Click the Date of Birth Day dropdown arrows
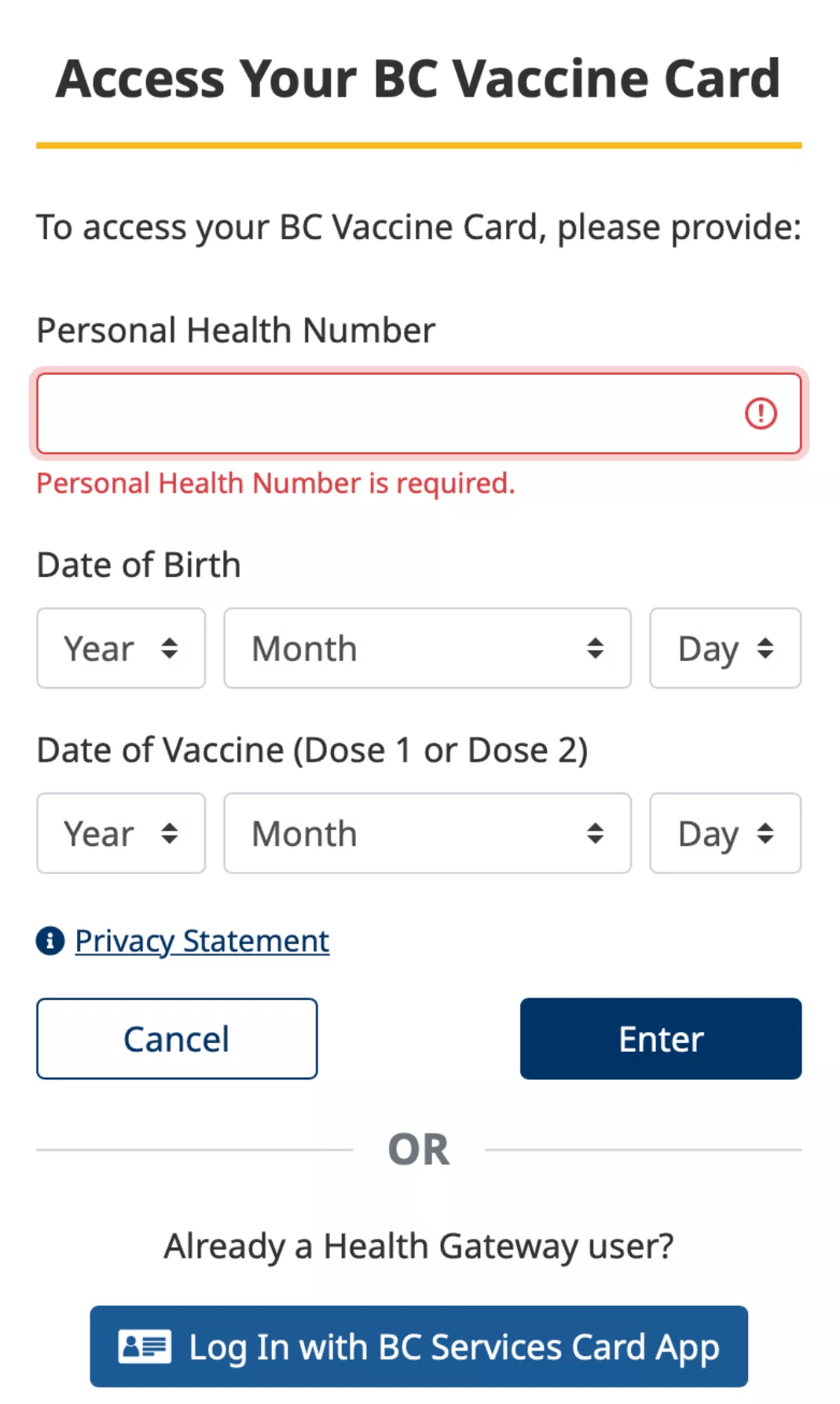Image resolution: width=840 pixels, height=1404 pixels. pos(766,649)
